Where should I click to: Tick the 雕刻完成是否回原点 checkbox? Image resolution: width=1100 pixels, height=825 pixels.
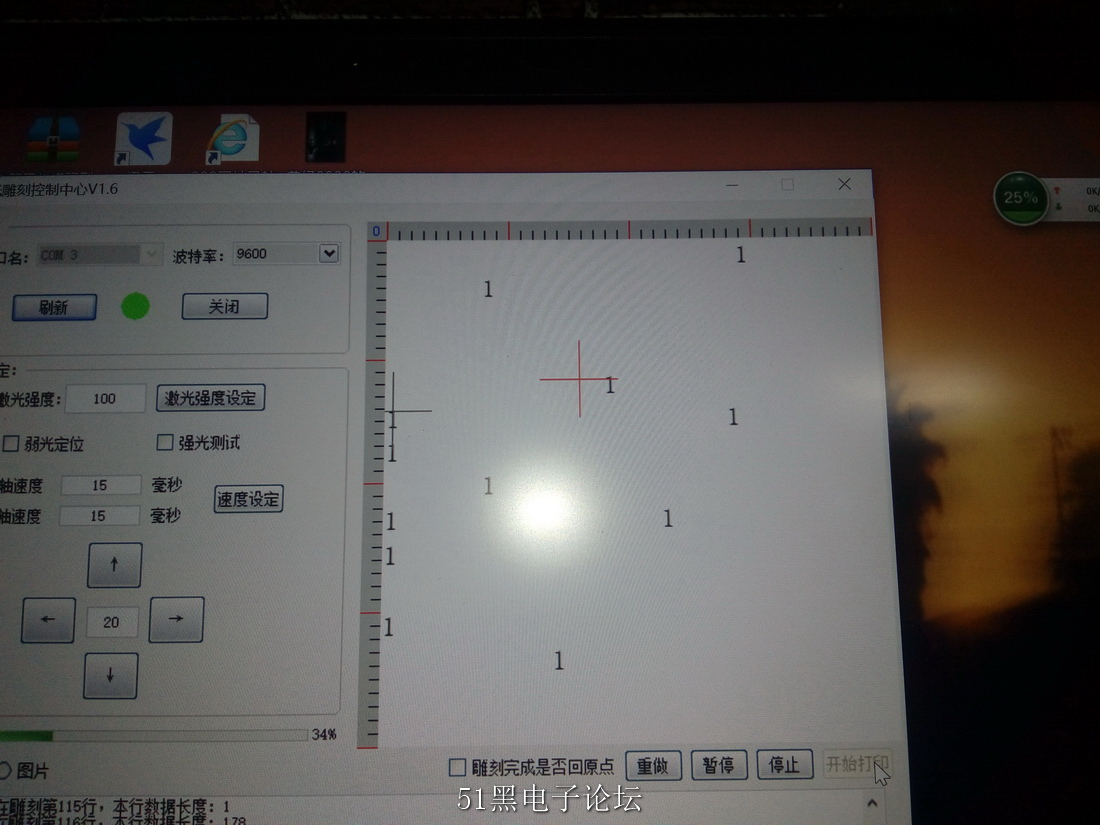[x=457, y=767]
